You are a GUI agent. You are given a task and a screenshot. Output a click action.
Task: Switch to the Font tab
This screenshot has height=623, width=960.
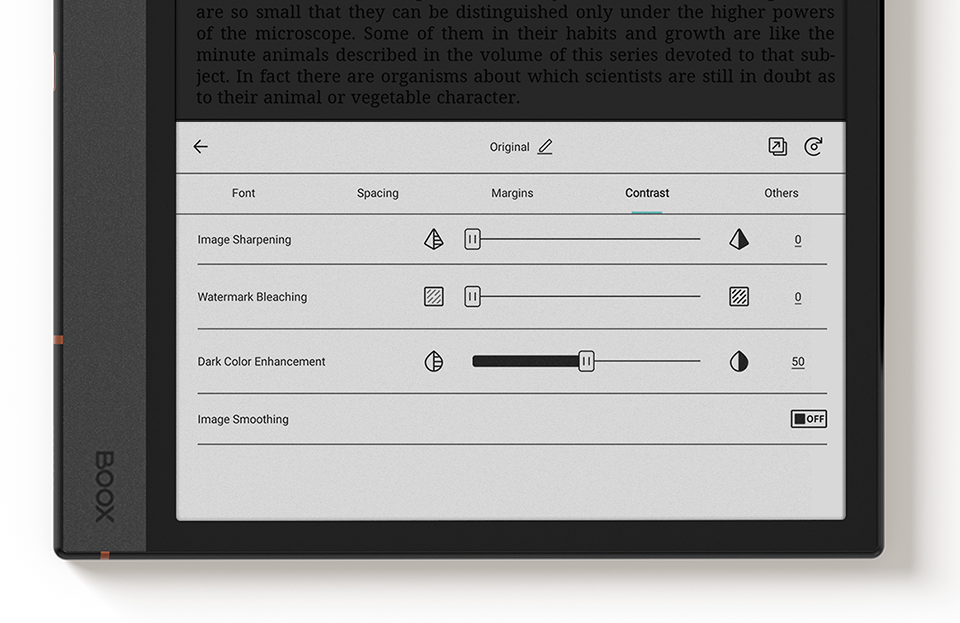click(243, 193)
